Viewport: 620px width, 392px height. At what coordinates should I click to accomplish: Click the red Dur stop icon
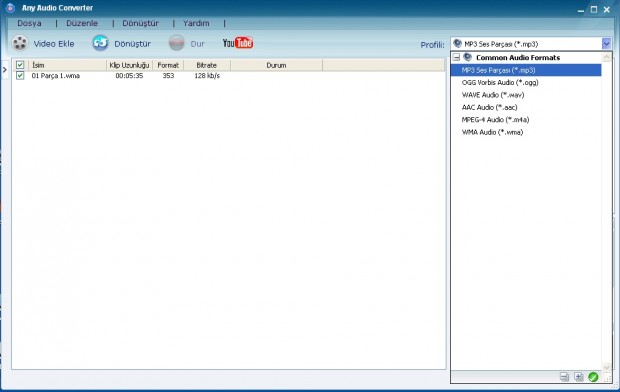[x=176, y=43]
